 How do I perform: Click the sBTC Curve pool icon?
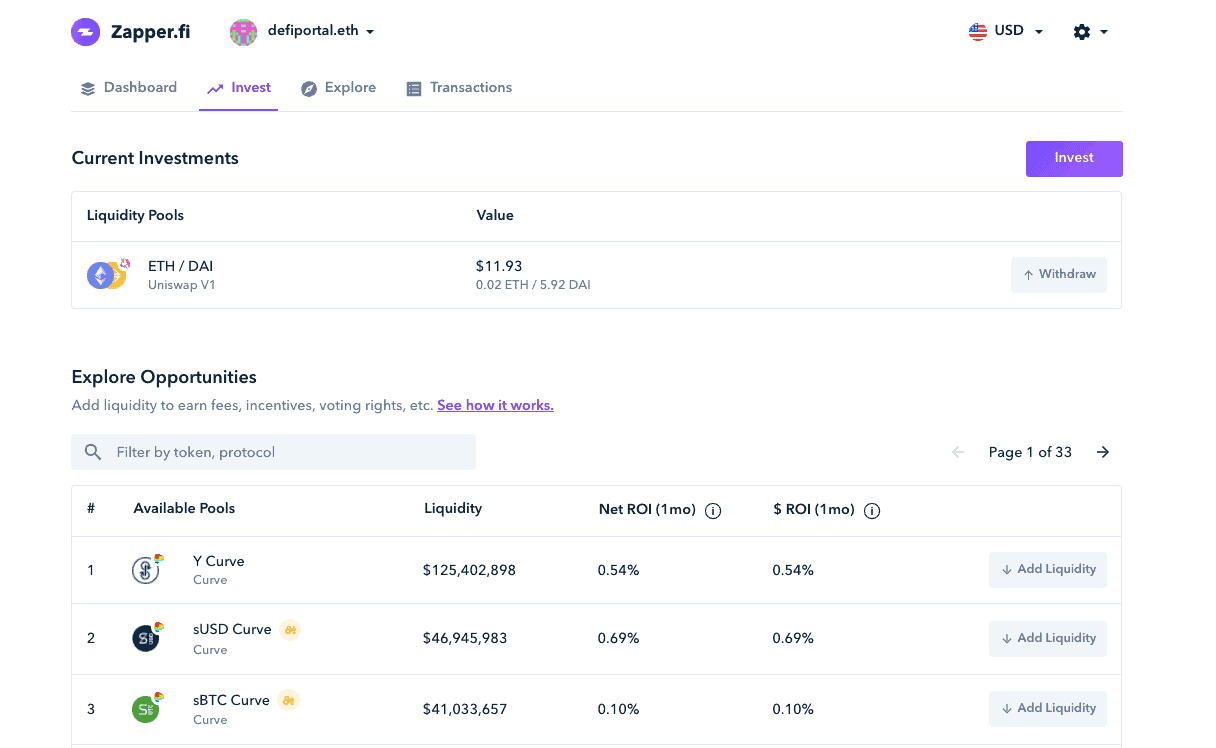[x=147, y=709]
